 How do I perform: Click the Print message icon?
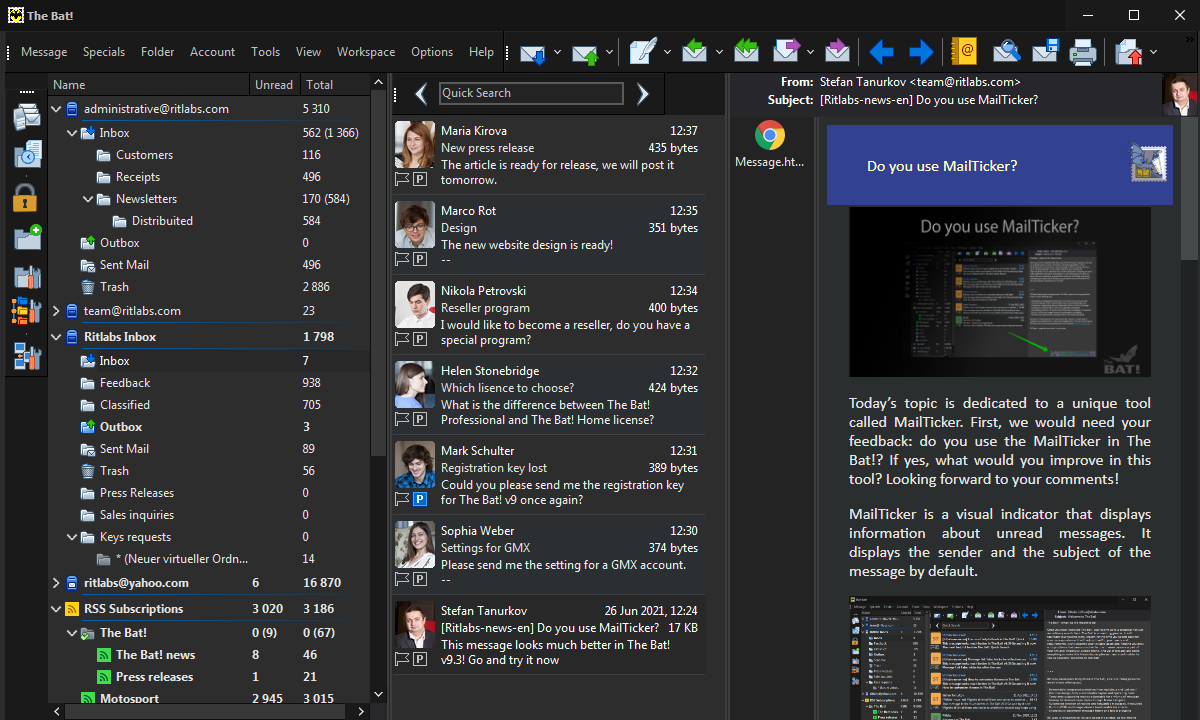pos(1083,52)
